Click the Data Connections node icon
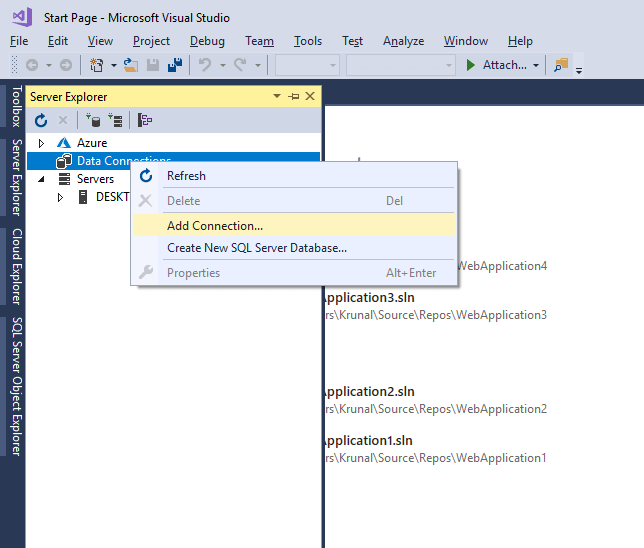This screenshot has width=644, height=548. [x=64, y=161]
